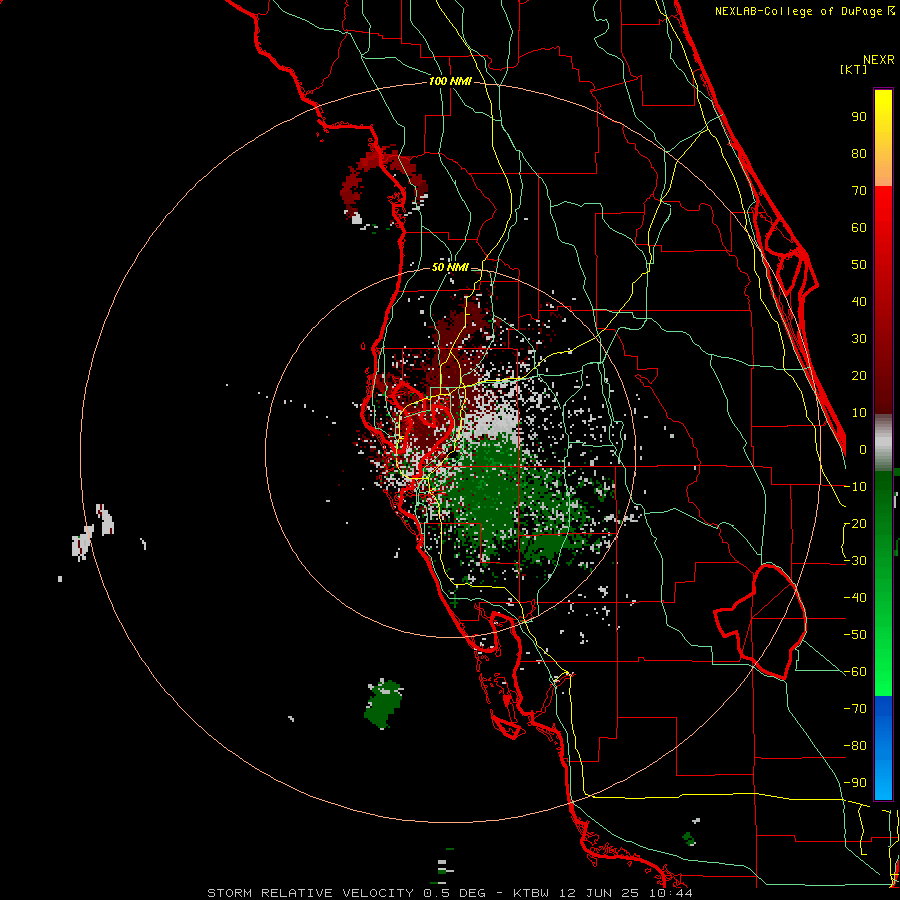Viewport: 900px width, 900px height.
Task: Click the 80 value on the velocity scale
Action: click(859, 153)
